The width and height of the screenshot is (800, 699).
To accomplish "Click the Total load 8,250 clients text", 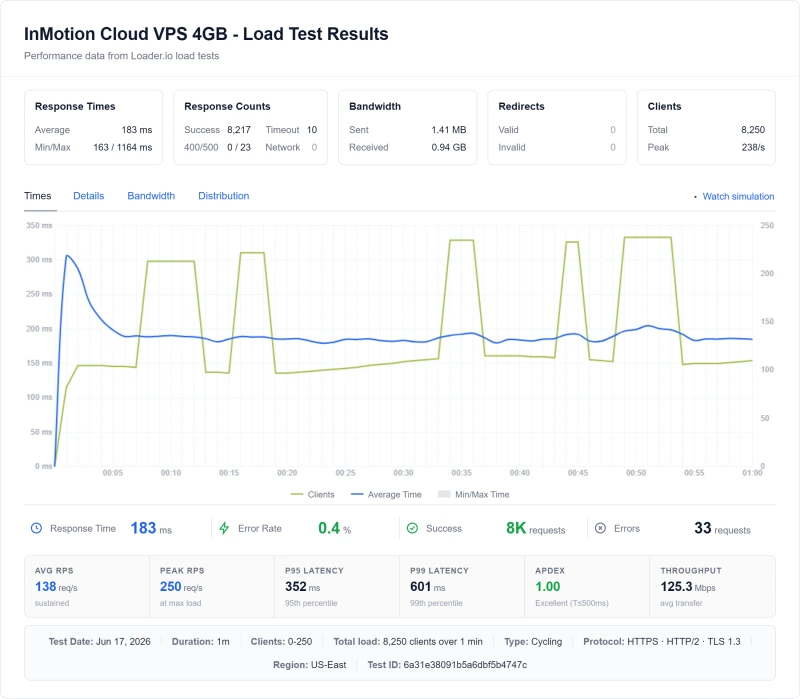I will point(408,641).
